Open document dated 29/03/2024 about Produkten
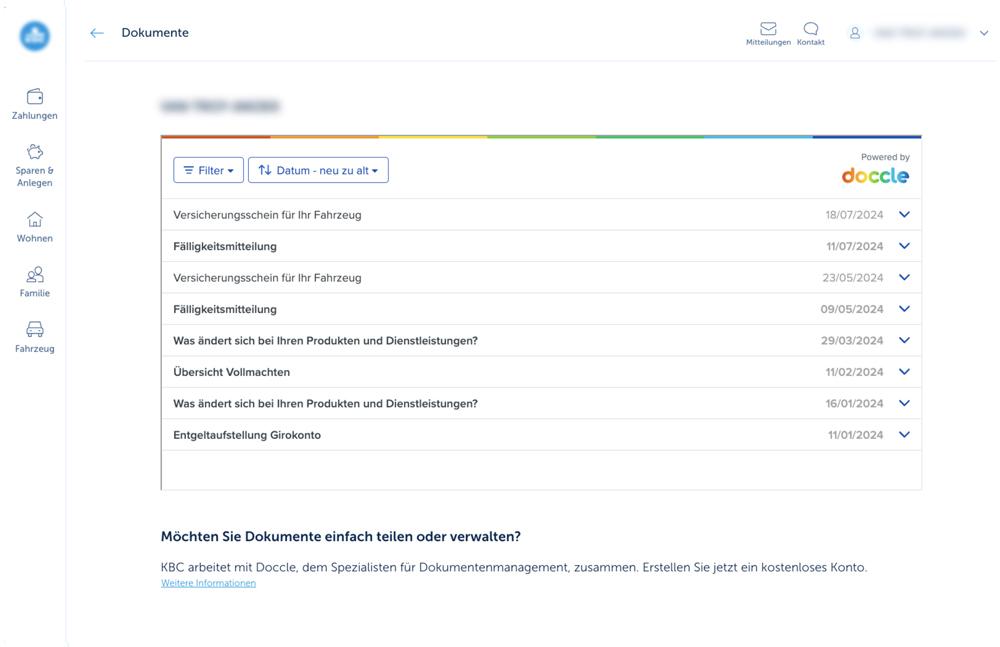The image size is (1000, 647). 325,341
